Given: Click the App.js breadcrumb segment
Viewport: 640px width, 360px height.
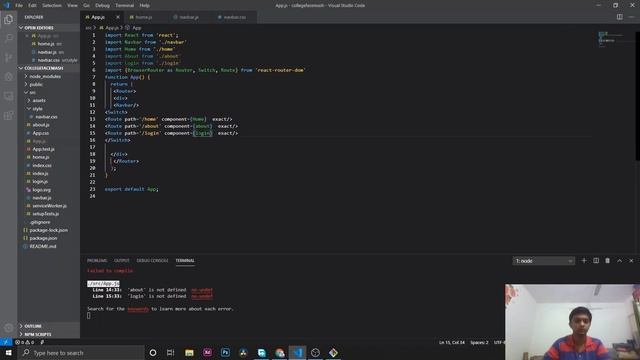Looking at the screenshot, I should point(111,28).
